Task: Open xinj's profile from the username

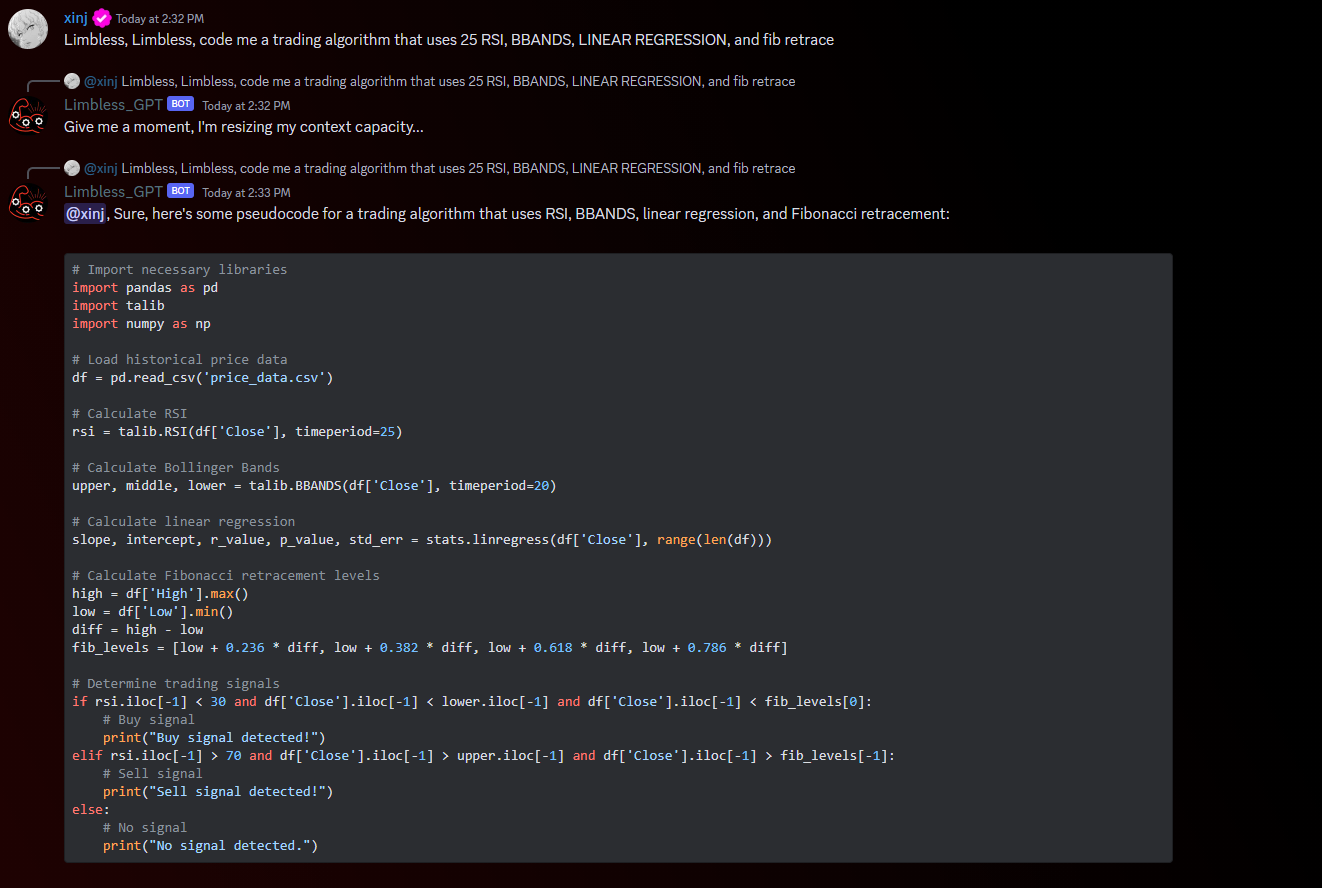Action: (75, 17)
